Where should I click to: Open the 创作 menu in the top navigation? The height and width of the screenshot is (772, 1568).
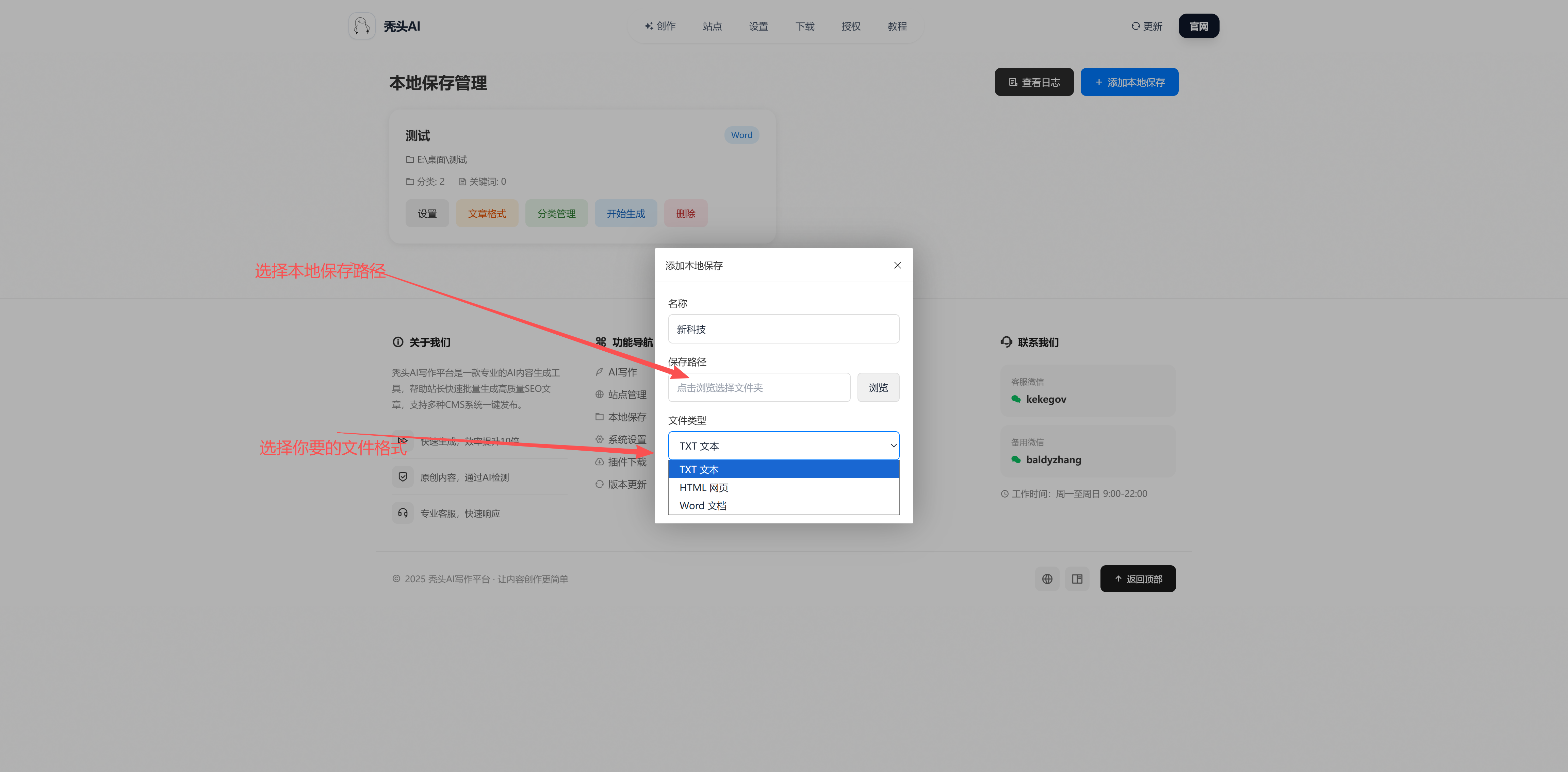click(x=660, y=26)
